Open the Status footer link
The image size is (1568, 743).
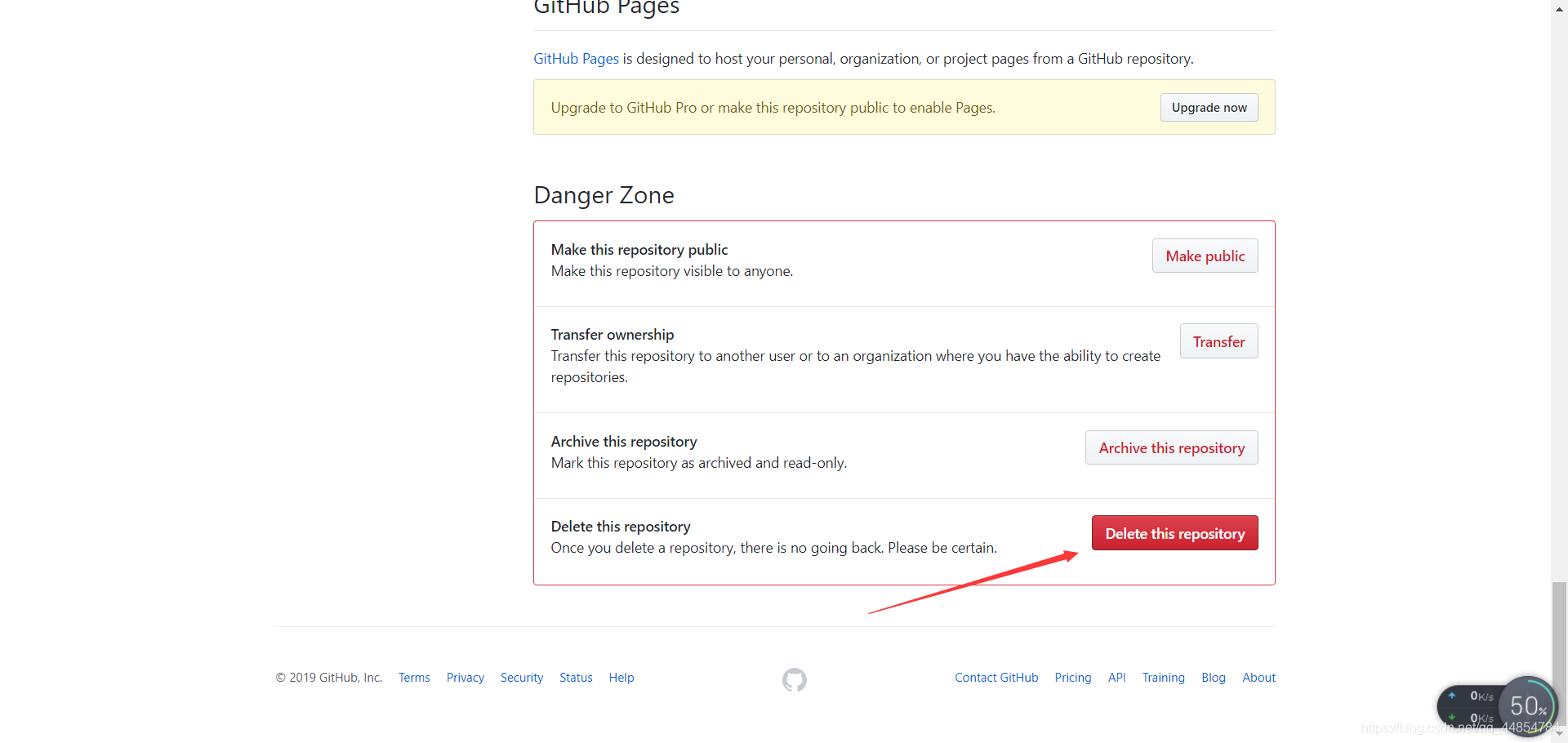pos(576,678)
